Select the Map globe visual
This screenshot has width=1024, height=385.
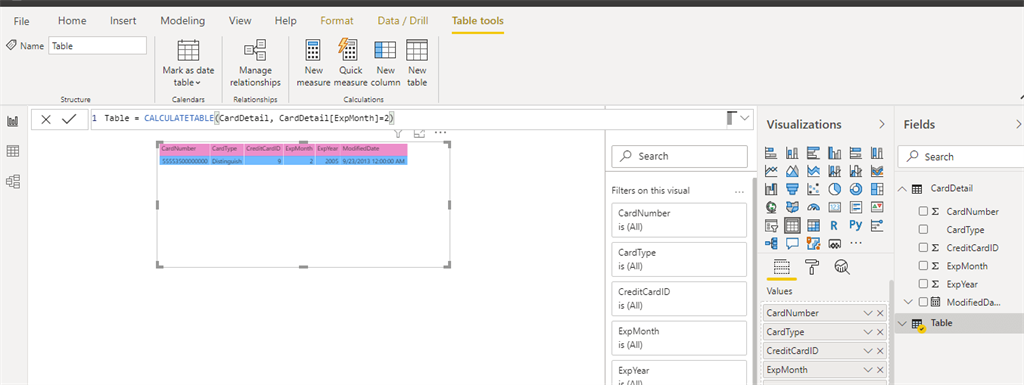(771, 208)
